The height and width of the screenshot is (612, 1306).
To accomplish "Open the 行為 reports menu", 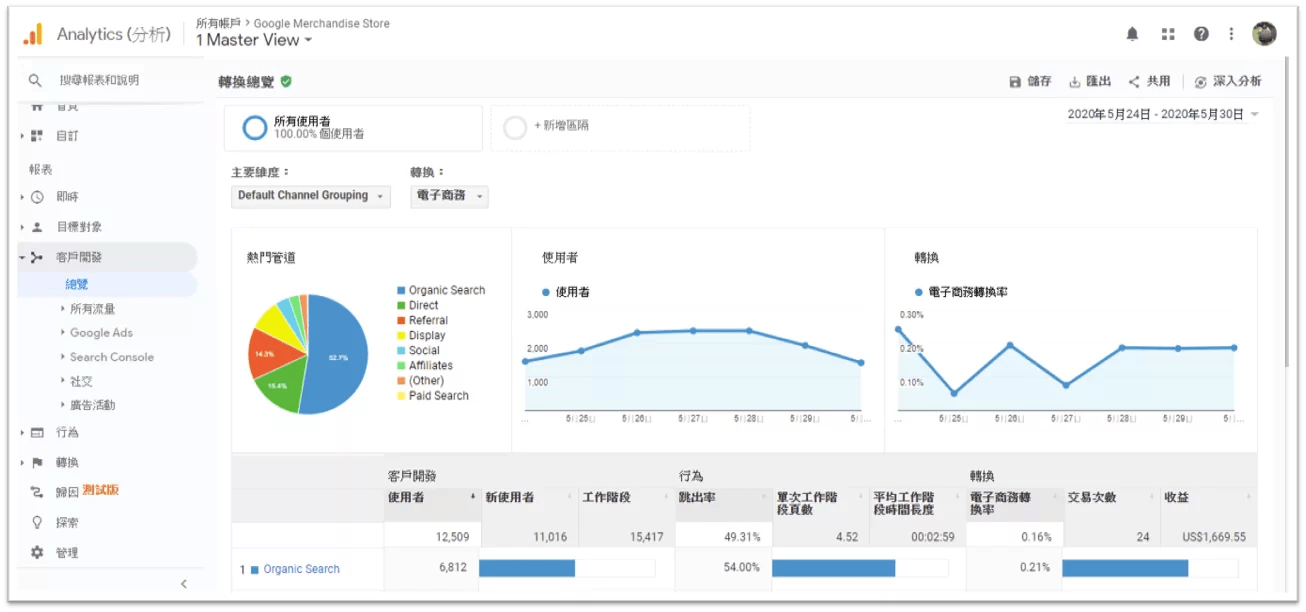I will (x=67, y=433).
